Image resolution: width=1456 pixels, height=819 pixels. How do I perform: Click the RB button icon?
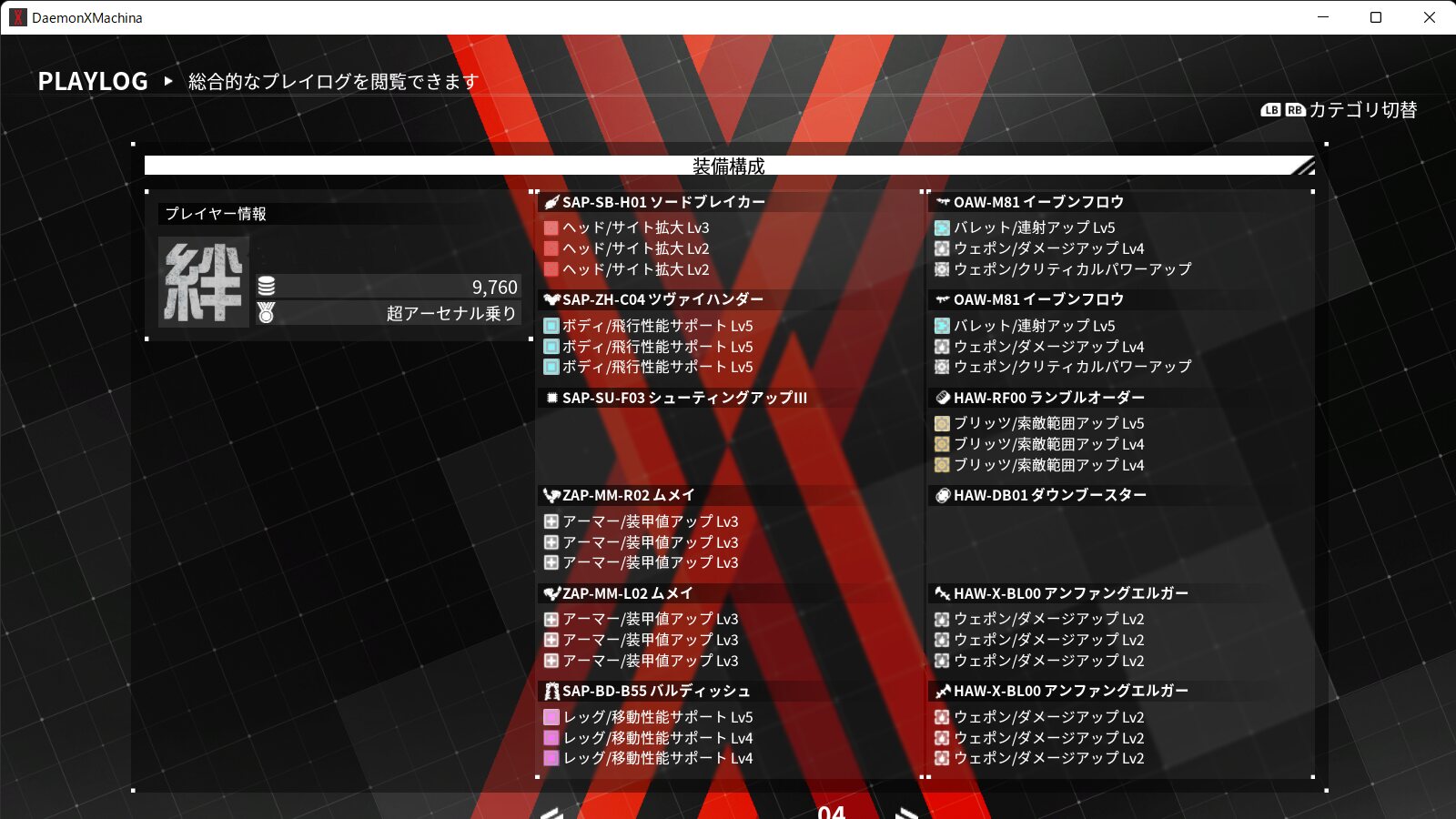coord(1295,110)
